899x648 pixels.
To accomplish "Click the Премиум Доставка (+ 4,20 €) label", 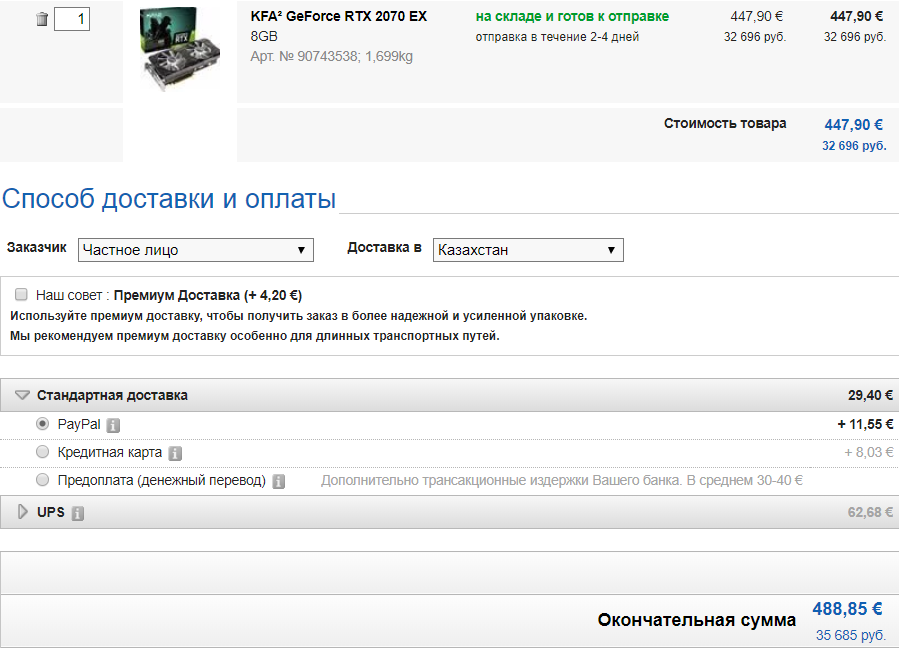I will click(x=208, y=295).
